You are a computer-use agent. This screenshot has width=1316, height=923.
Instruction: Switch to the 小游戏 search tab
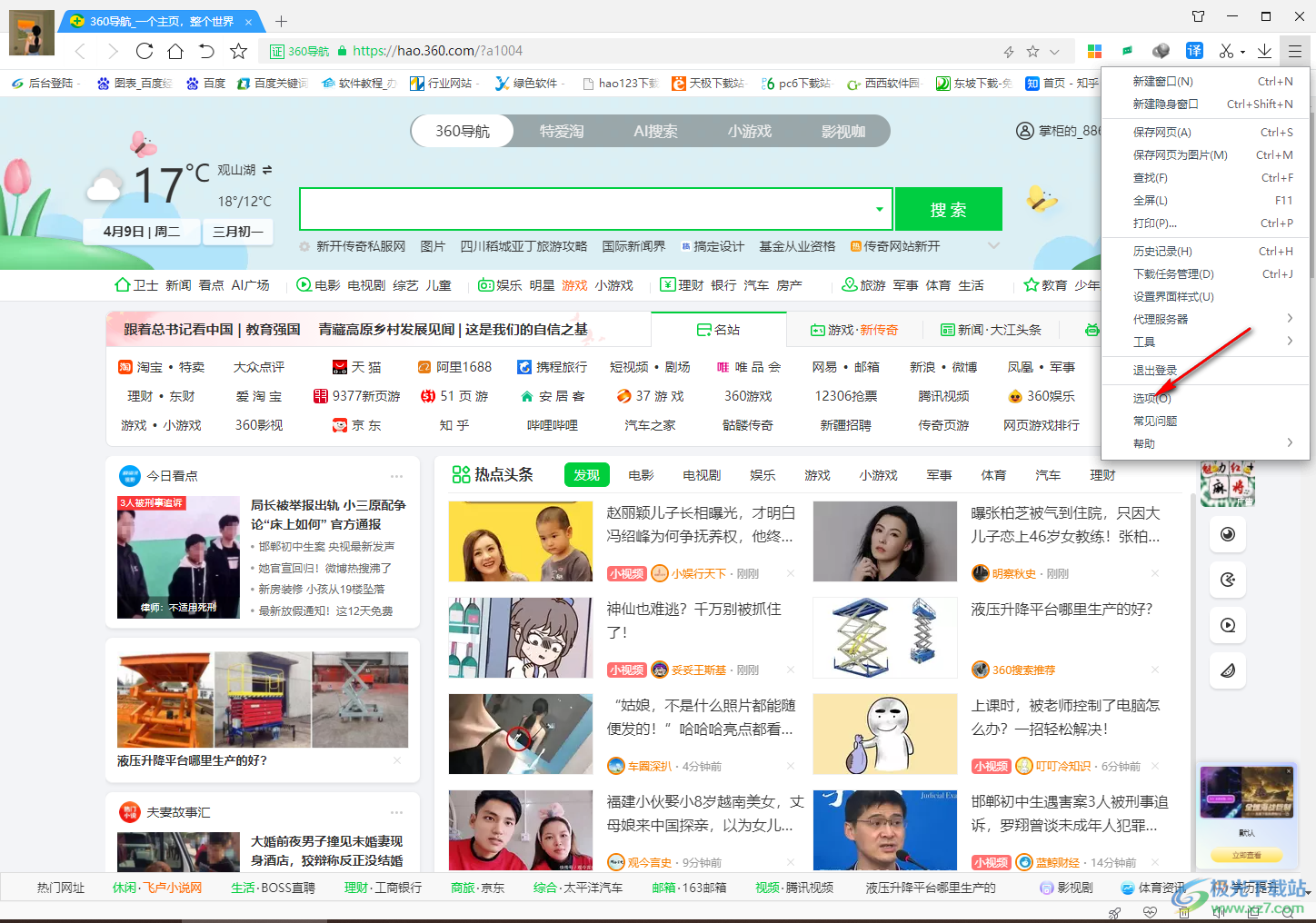click(750, 131)
